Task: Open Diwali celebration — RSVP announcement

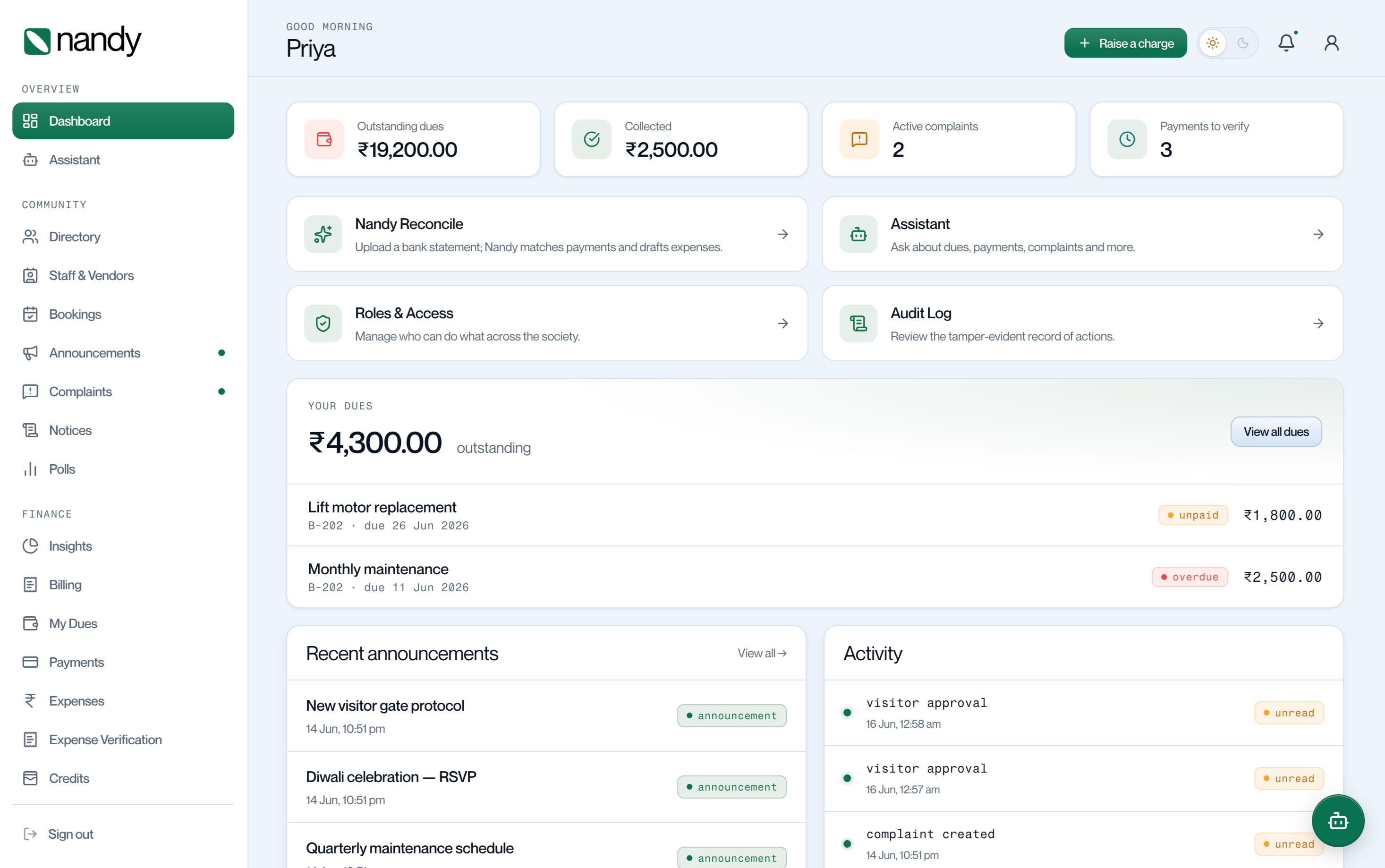Action: pos(546,787)
